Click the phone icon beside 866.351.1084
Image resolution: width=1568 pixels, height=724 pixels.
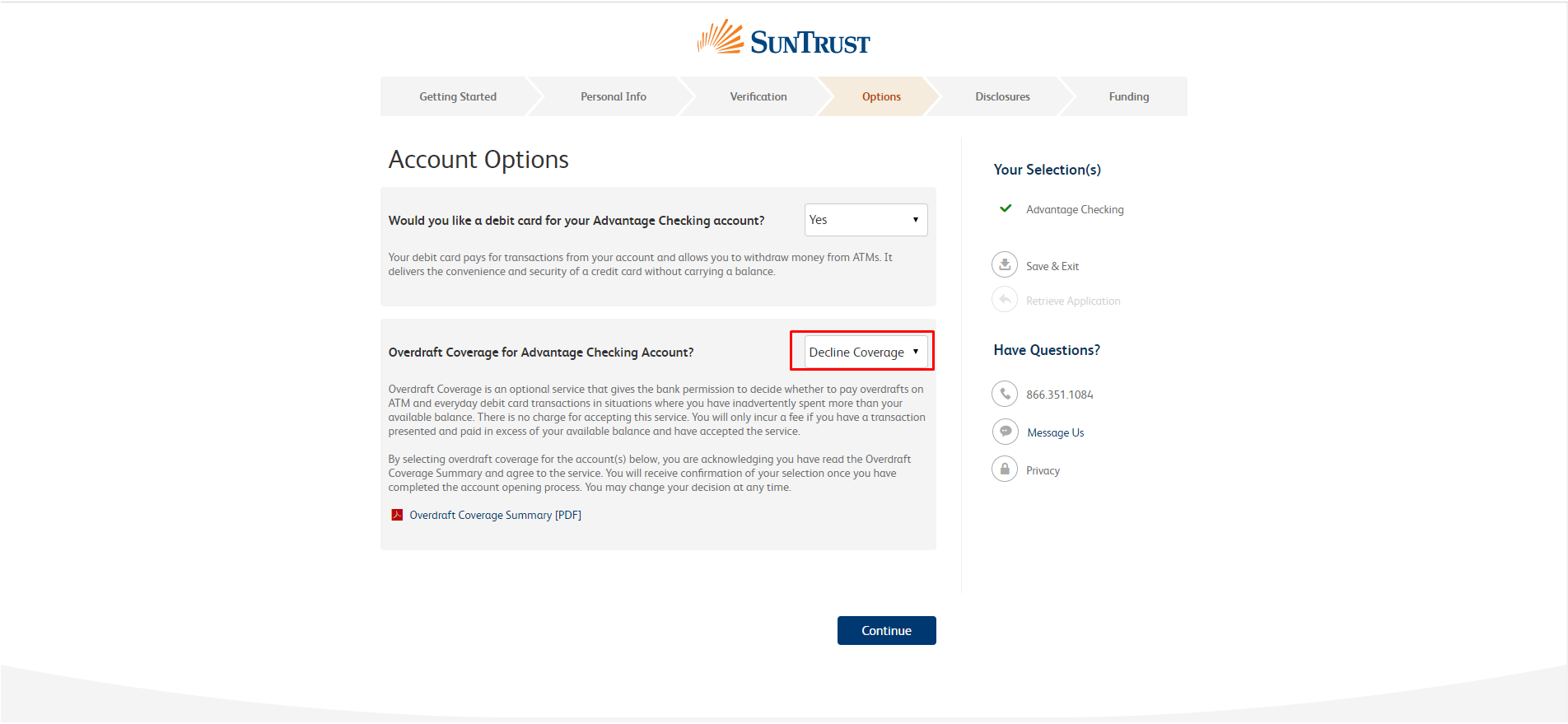[1005, 394]
